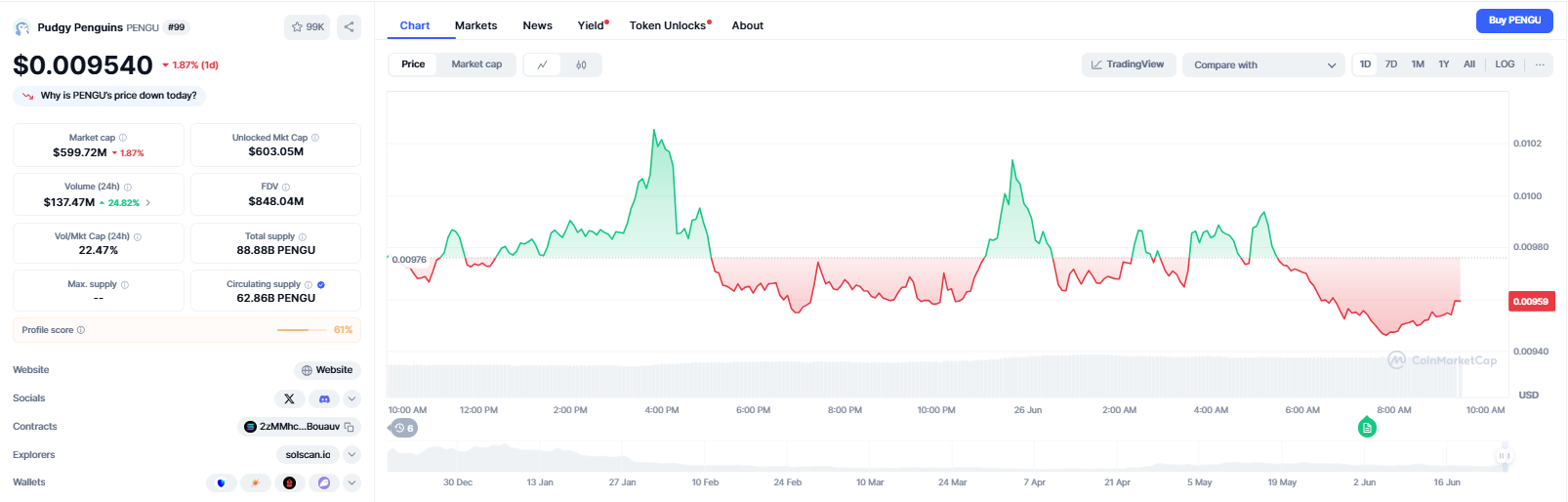1568x502 pixels.
Task: Toggle LOG scale
Action: click(1505, 64)
